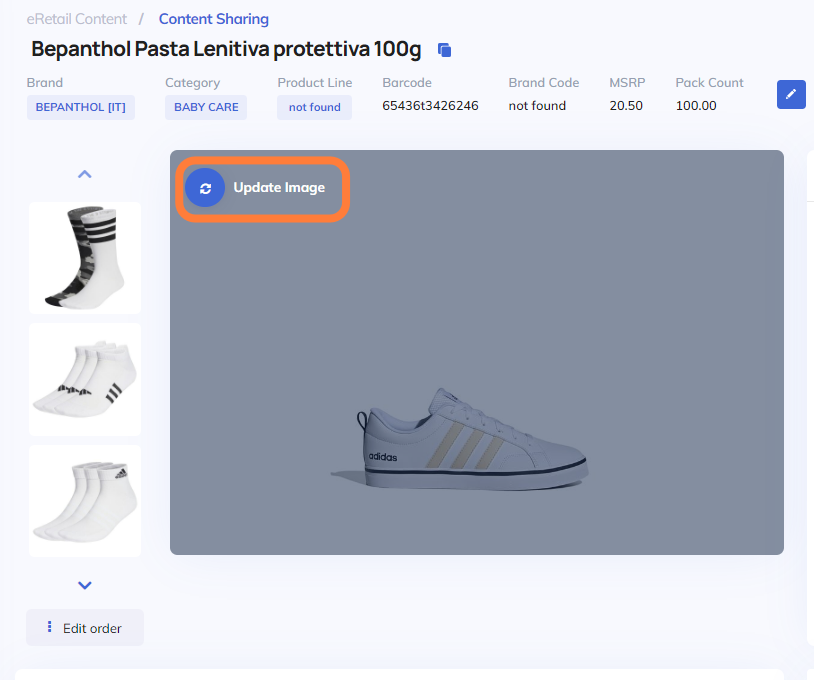
Task: Select the BABY CARE category tag
Action: [206, 107]
